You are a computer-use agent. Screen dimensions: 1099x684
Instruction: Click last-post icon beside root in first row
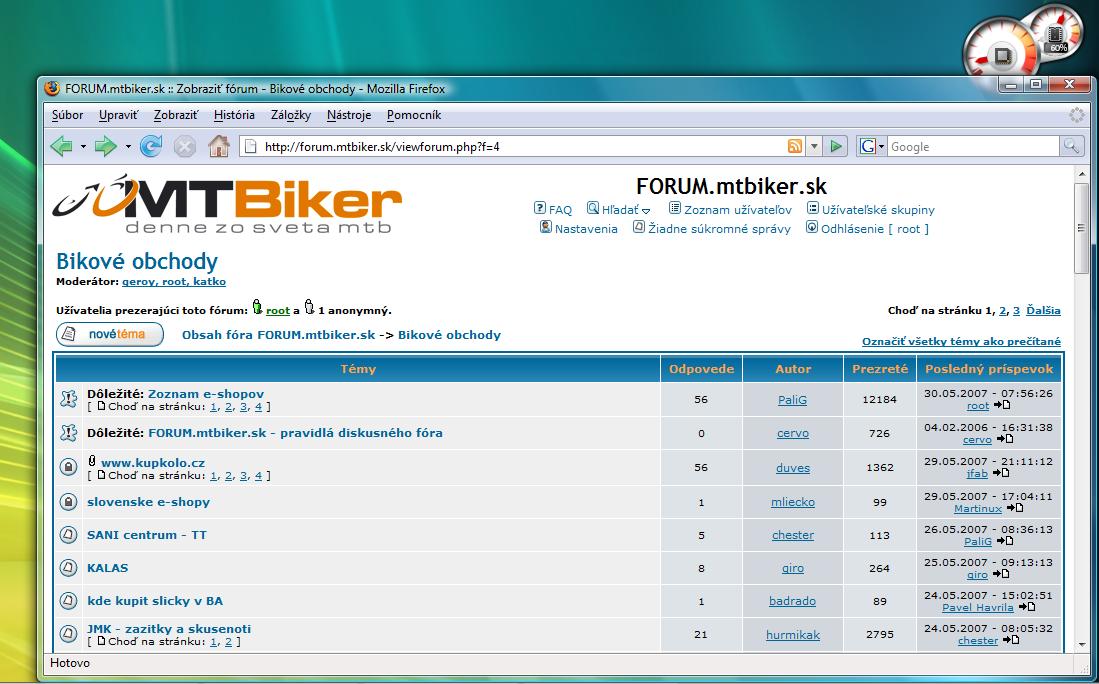point(1003,406)
